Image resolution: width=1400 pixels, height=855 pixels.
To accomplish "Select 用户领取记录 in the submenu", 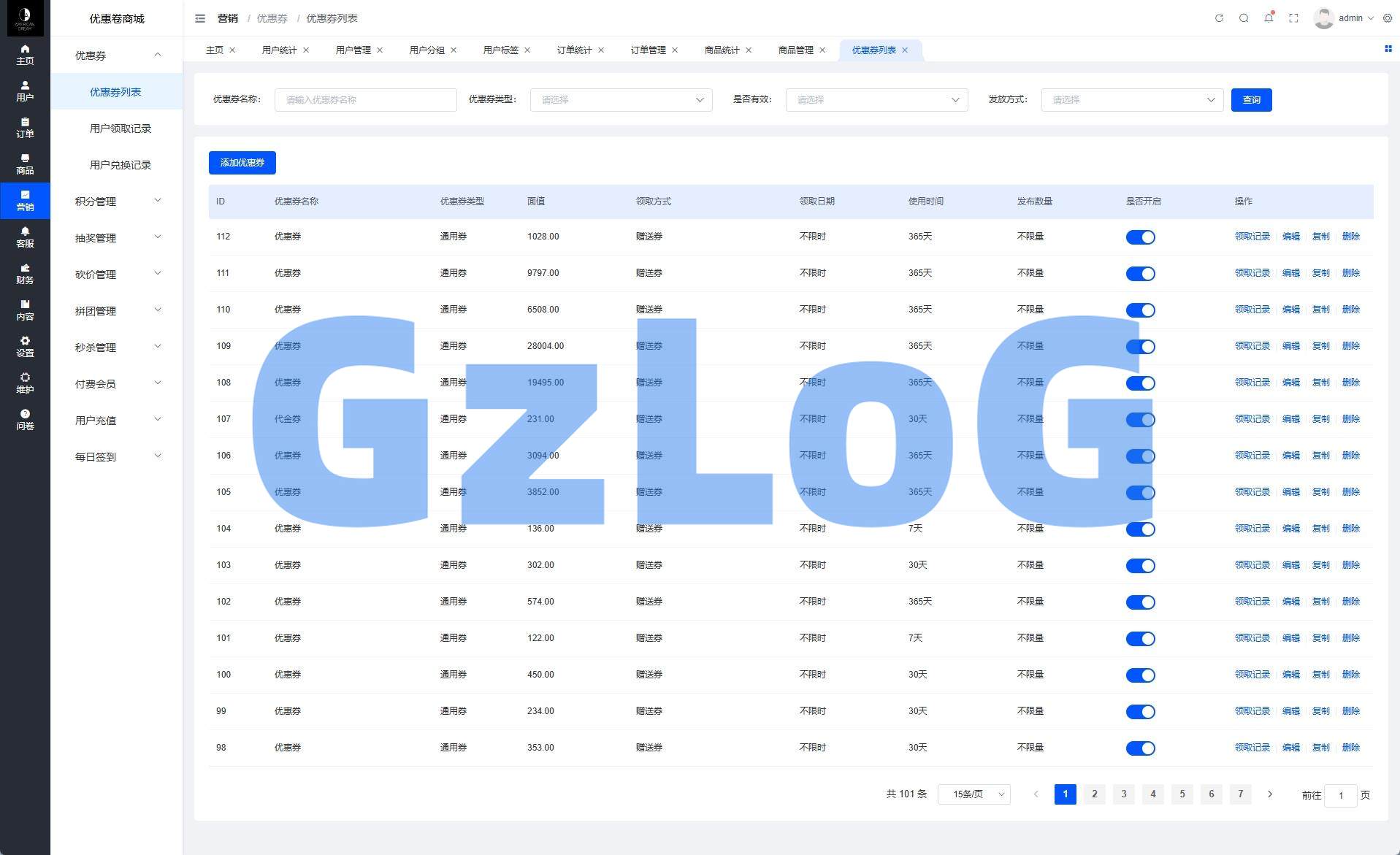I will (x=120, y=129).
